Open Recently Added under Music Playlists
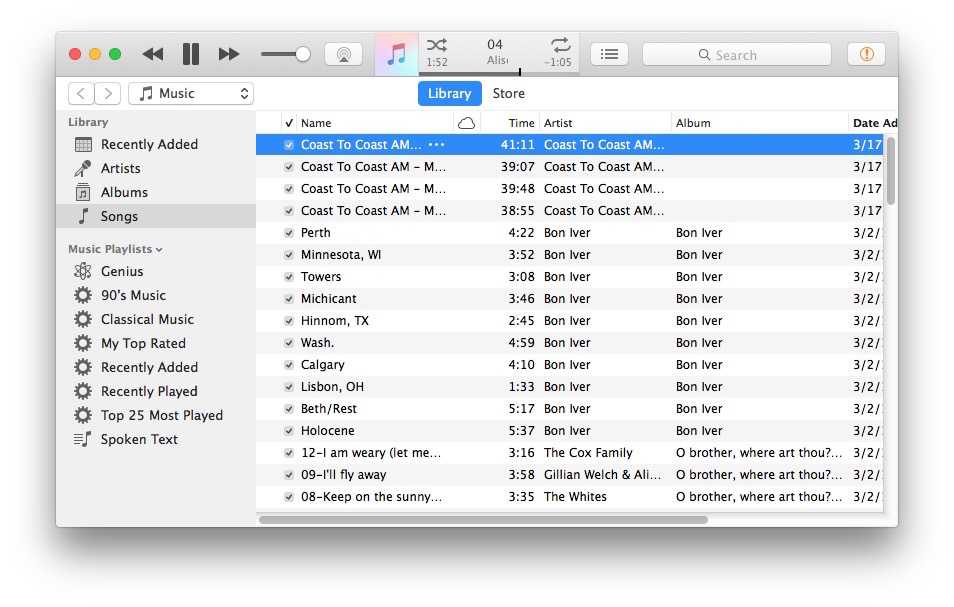The height and width of the screenshot is (607, 954). tap(155, 367)
